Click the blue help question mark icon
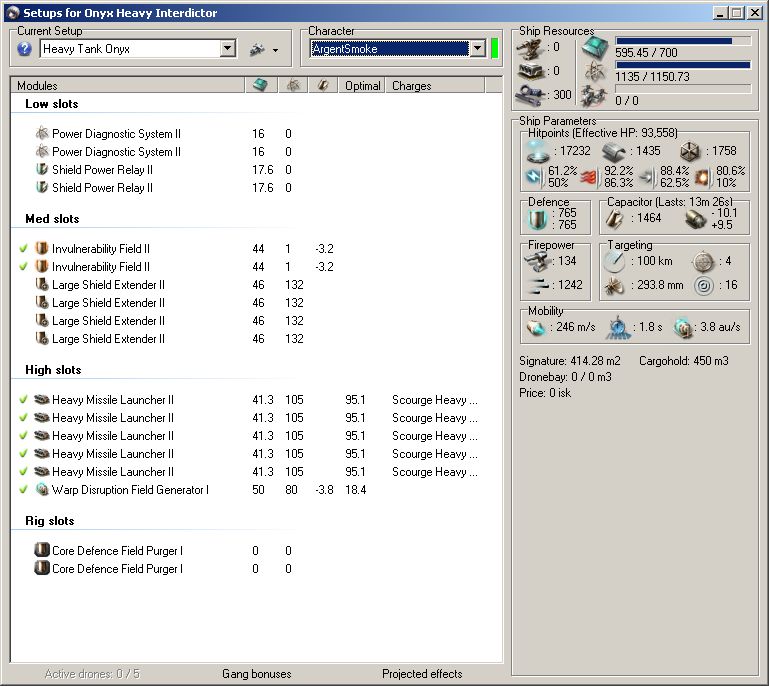The image size is (769, 686). (24, 49)
